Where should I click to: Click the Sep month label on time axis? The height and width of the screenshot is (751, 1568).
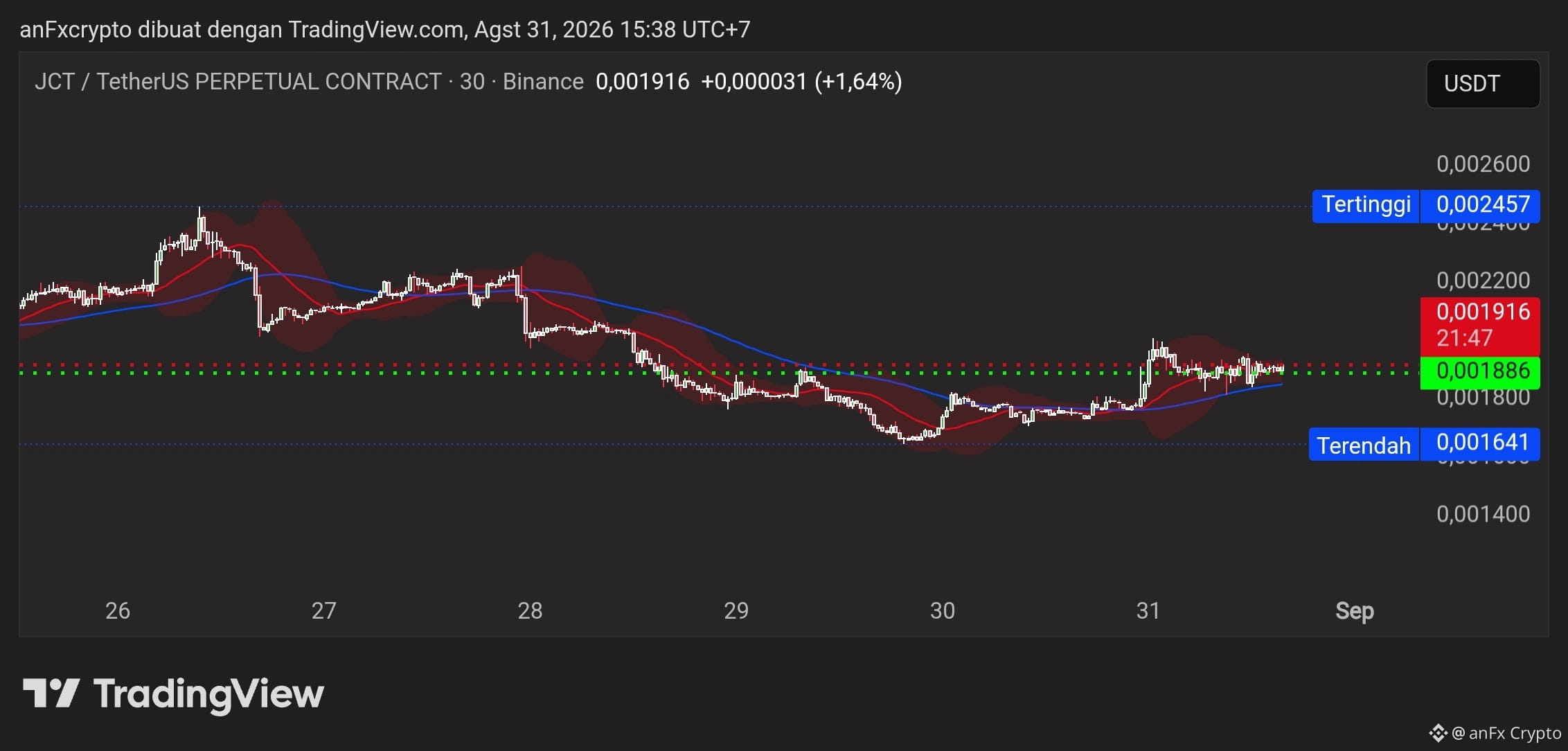click(x=1355, y=611)
